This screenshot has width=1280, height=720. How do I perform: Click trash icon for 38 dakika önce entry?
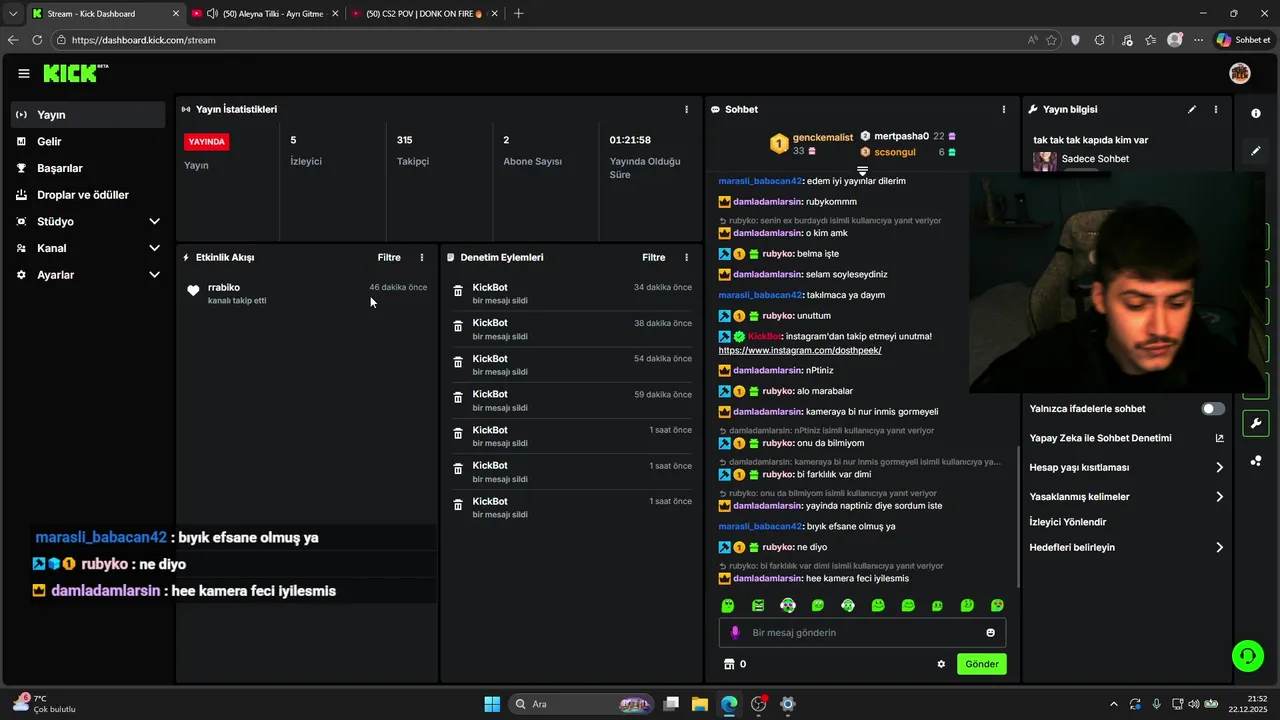pyautogui.click(x=458, y=327)
